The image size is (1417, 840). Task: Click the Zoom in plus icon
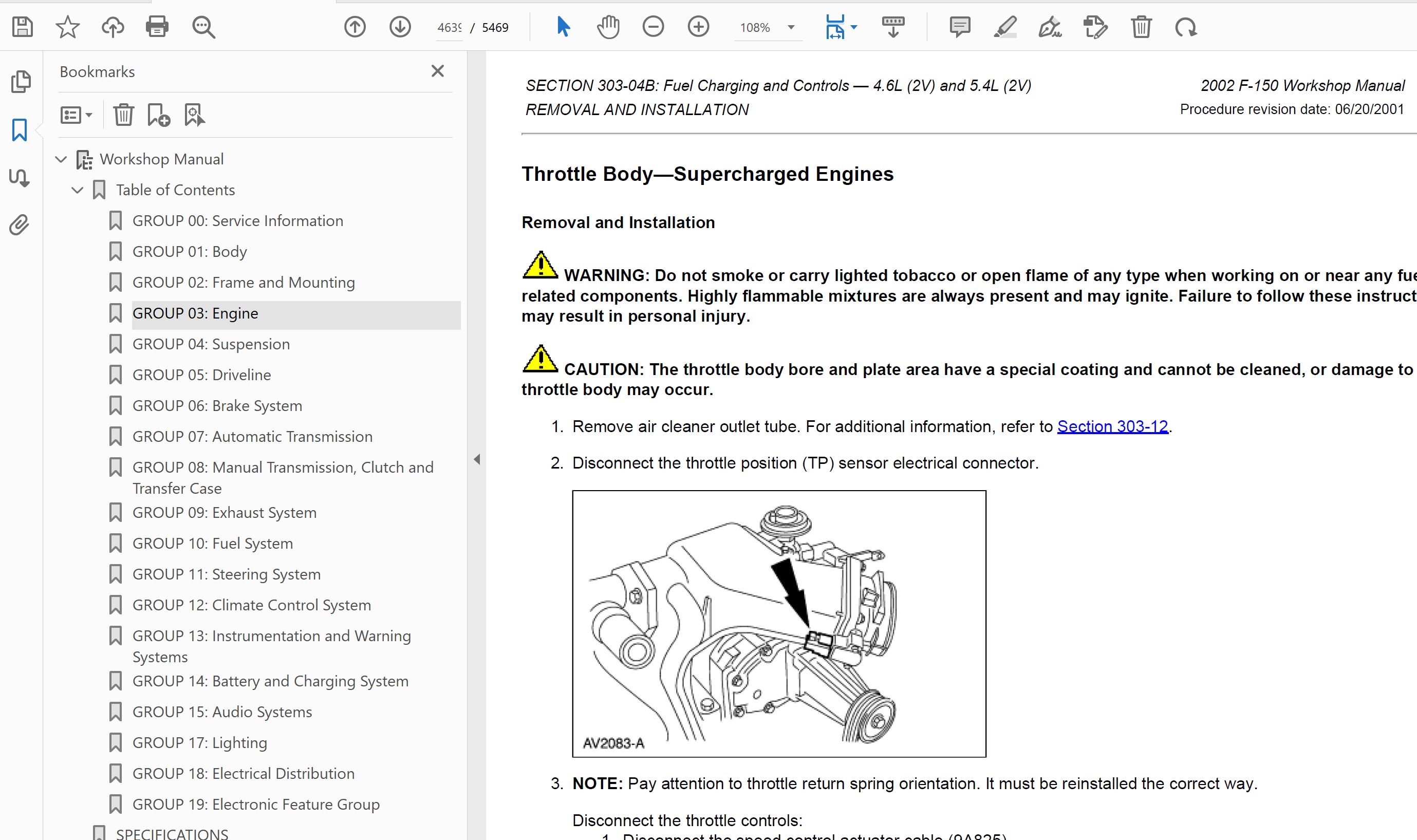pos(698,27)
